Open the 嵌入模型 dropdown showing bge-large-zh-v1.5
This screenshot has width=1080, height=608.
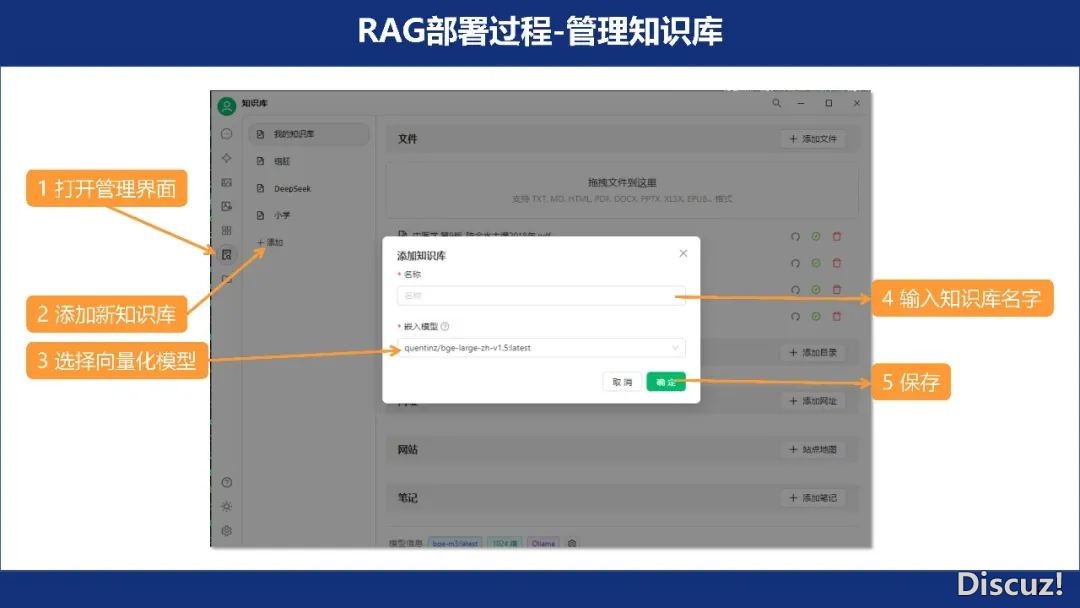(x=541, y=348)
